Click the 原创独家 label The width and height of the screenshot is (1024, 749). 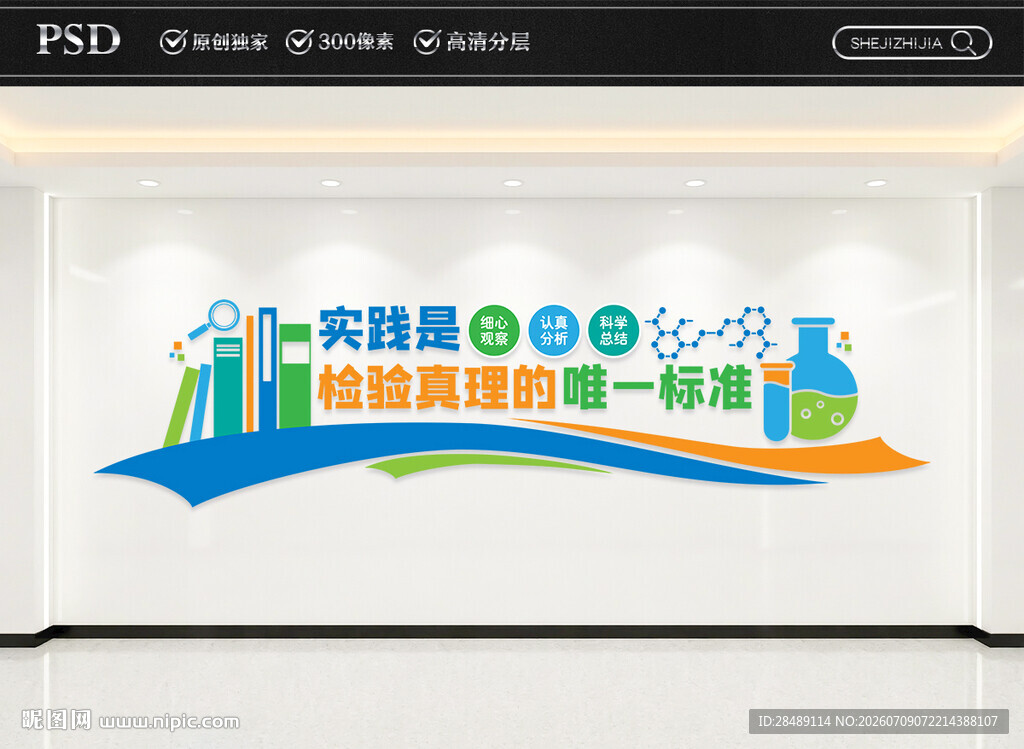[230, 42]
